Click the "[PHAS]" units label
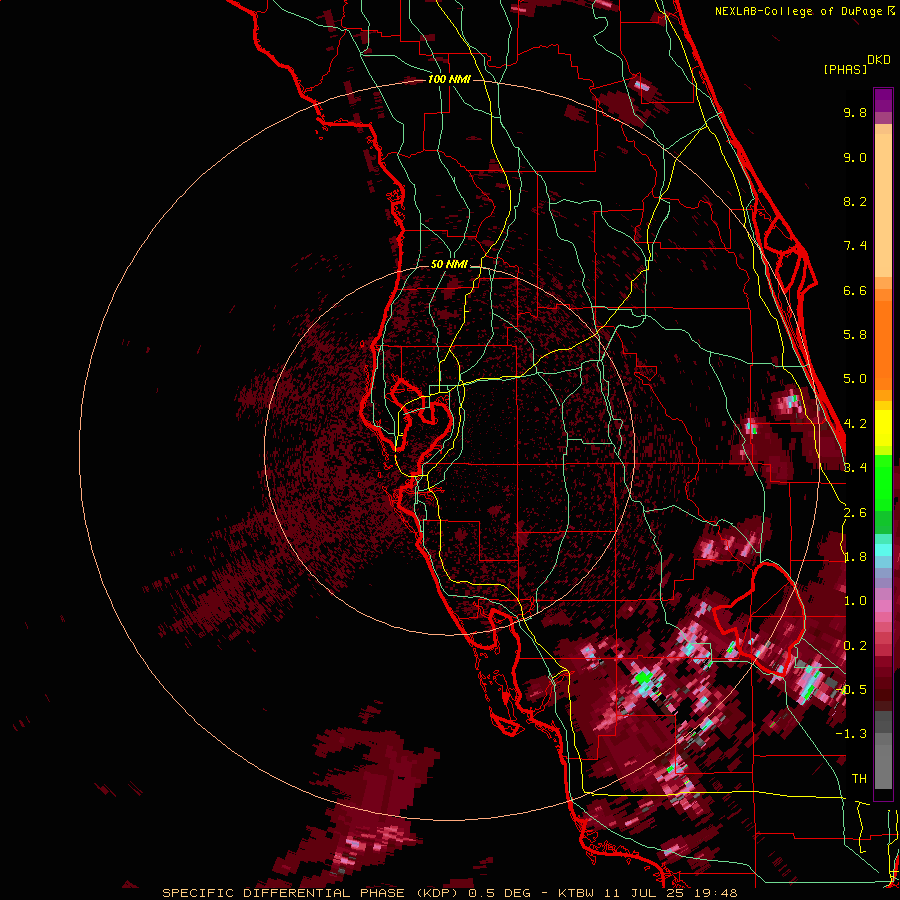The image size is (900, 900). [x=845, y=70]
